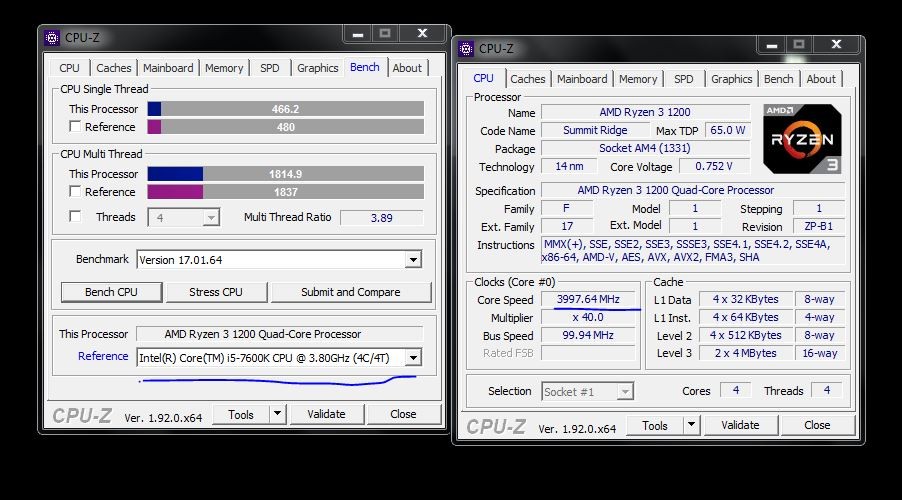Enable Reference checkbox under CPU Single Thread
902x500 pixels.
[75, 126]
